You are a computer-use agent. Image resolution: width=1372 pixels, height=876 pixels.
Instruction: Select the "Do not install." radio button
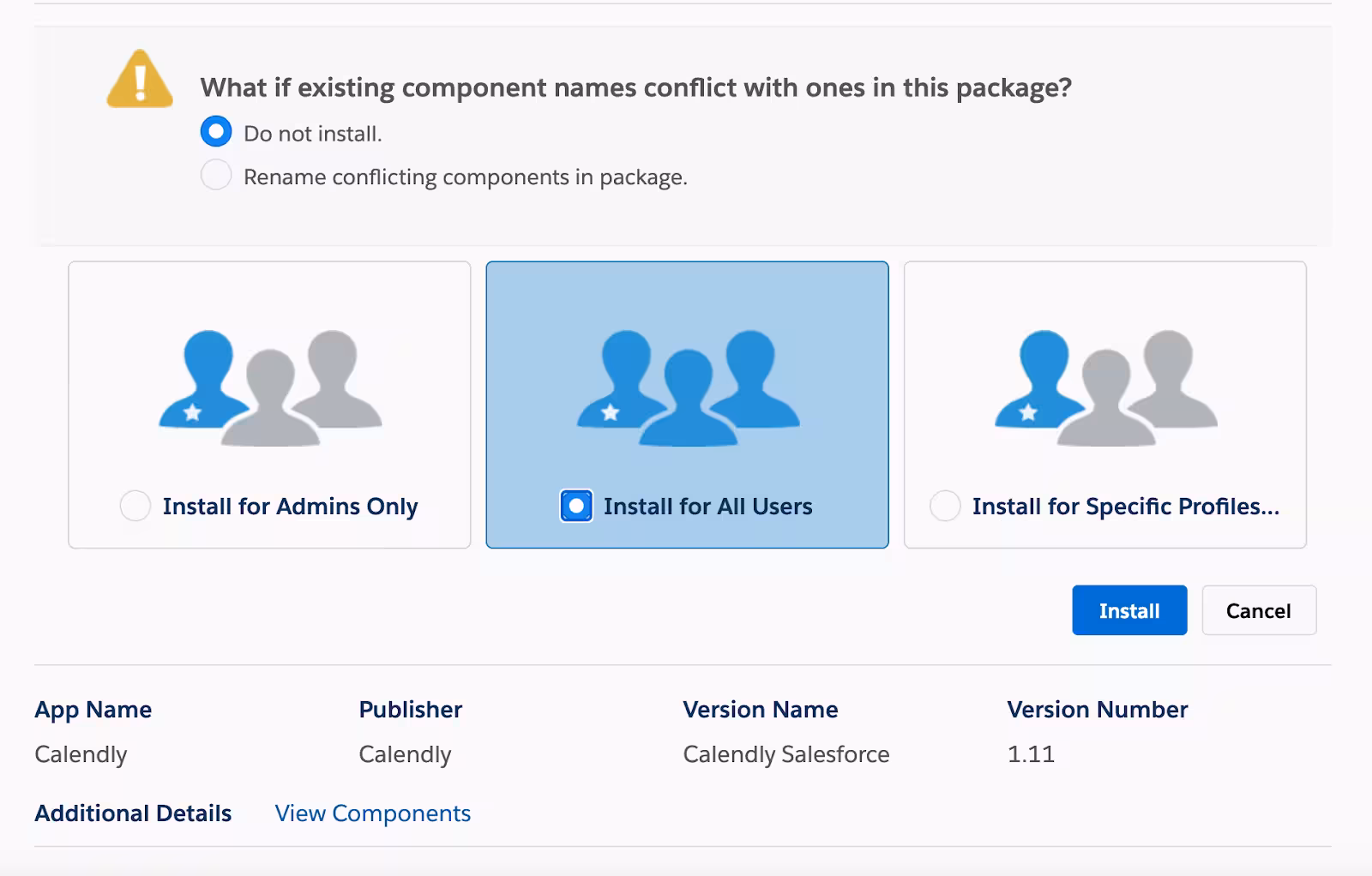[216, 132]
